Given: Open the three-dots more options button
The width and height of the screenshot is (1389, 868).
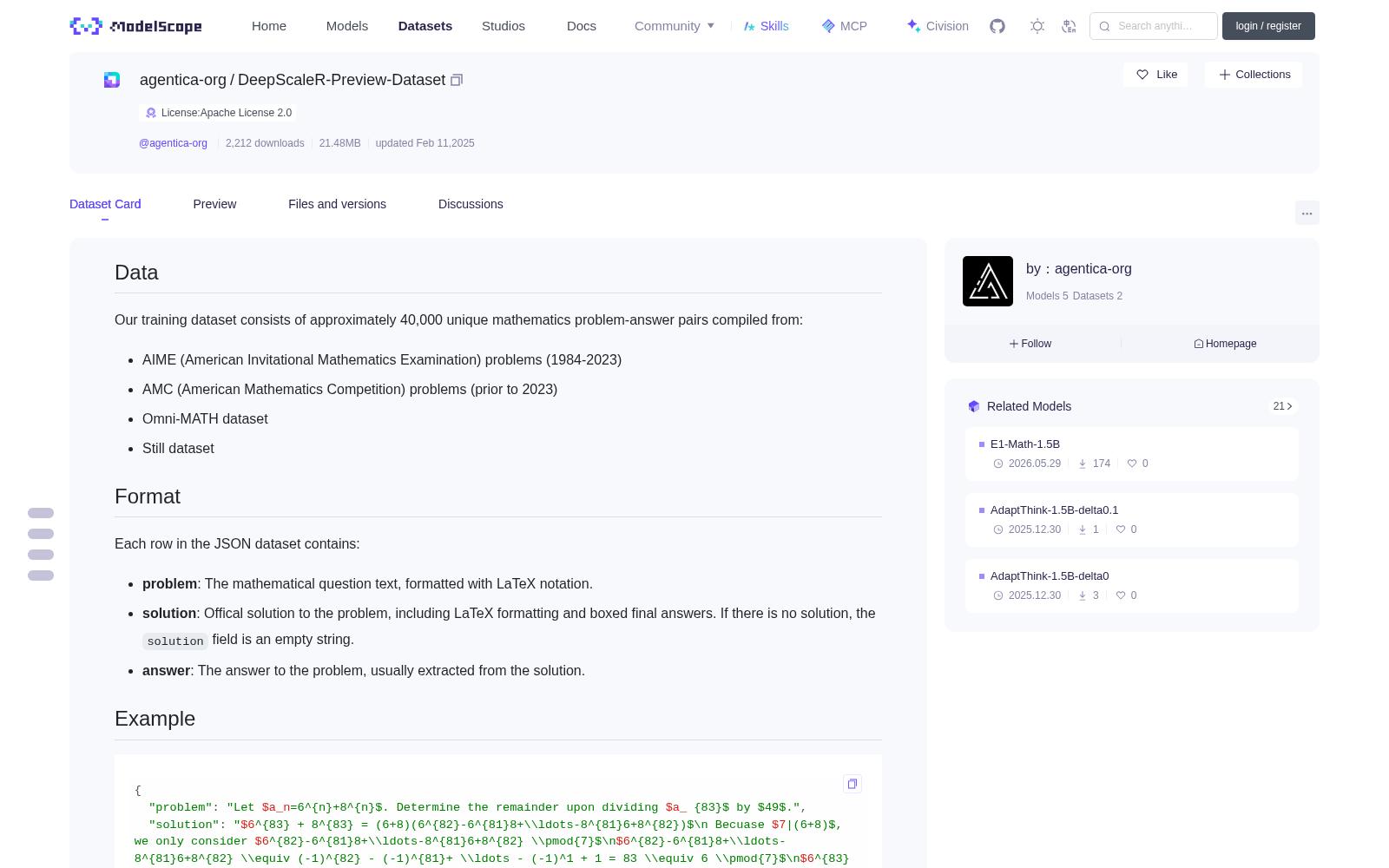Looking at the screenshot, I should pyautogui.click(x=1307, y=213).
